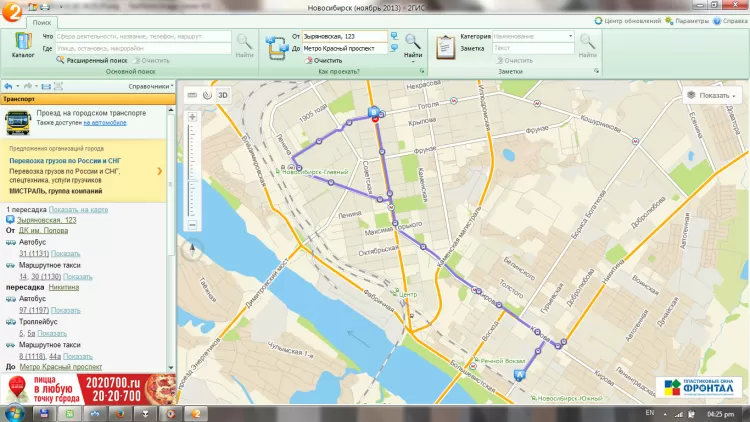This screenshot has height=422, width=750.
Task: Open the Зыряновская, 123 address link
Action: 46,220
